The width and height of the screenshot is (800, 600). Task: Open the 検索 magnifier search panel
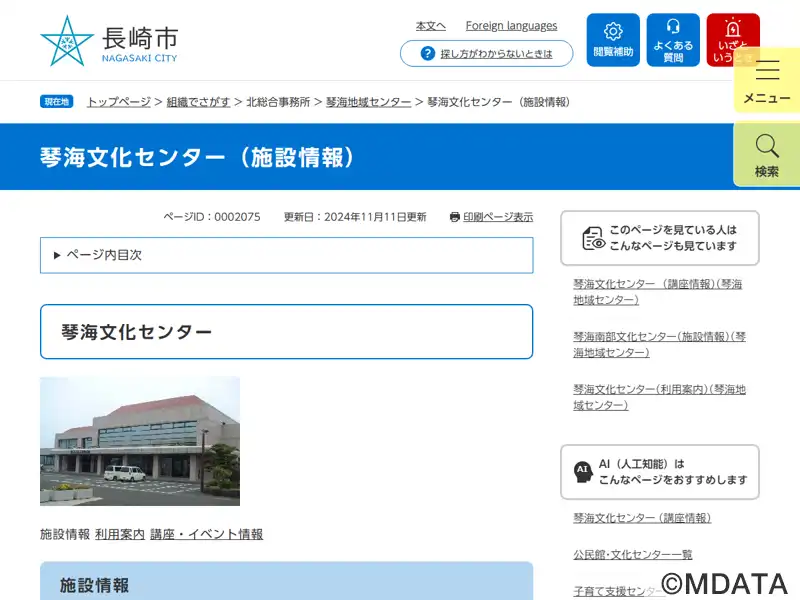pos(767,155)
